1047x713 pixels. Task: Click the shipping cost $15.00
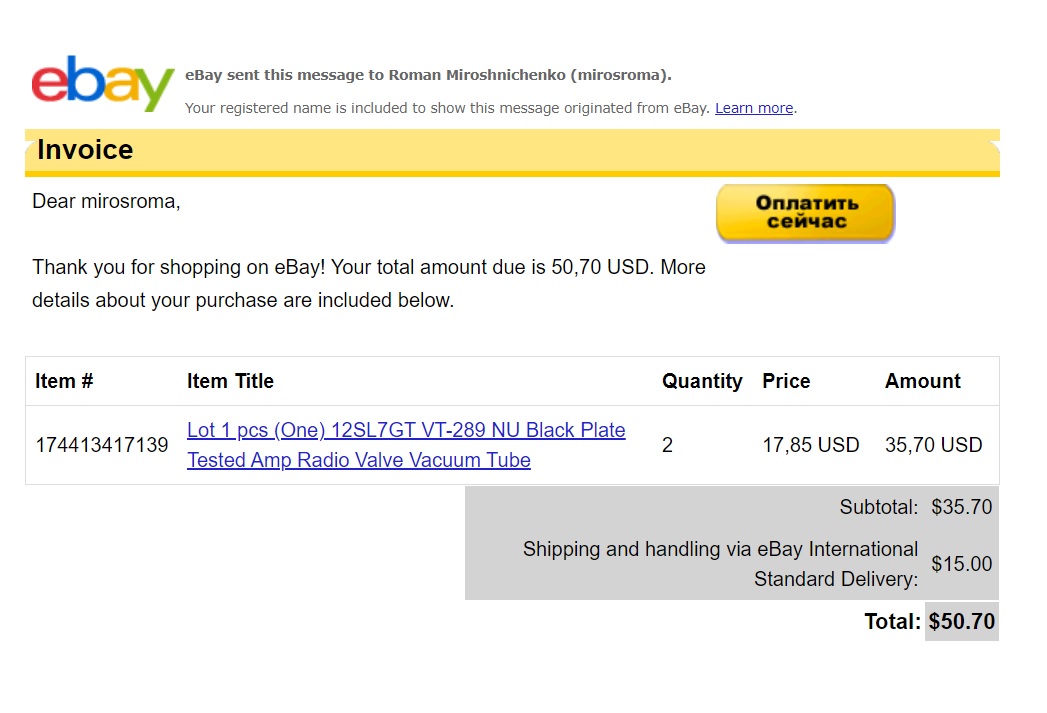click(961, 564)
